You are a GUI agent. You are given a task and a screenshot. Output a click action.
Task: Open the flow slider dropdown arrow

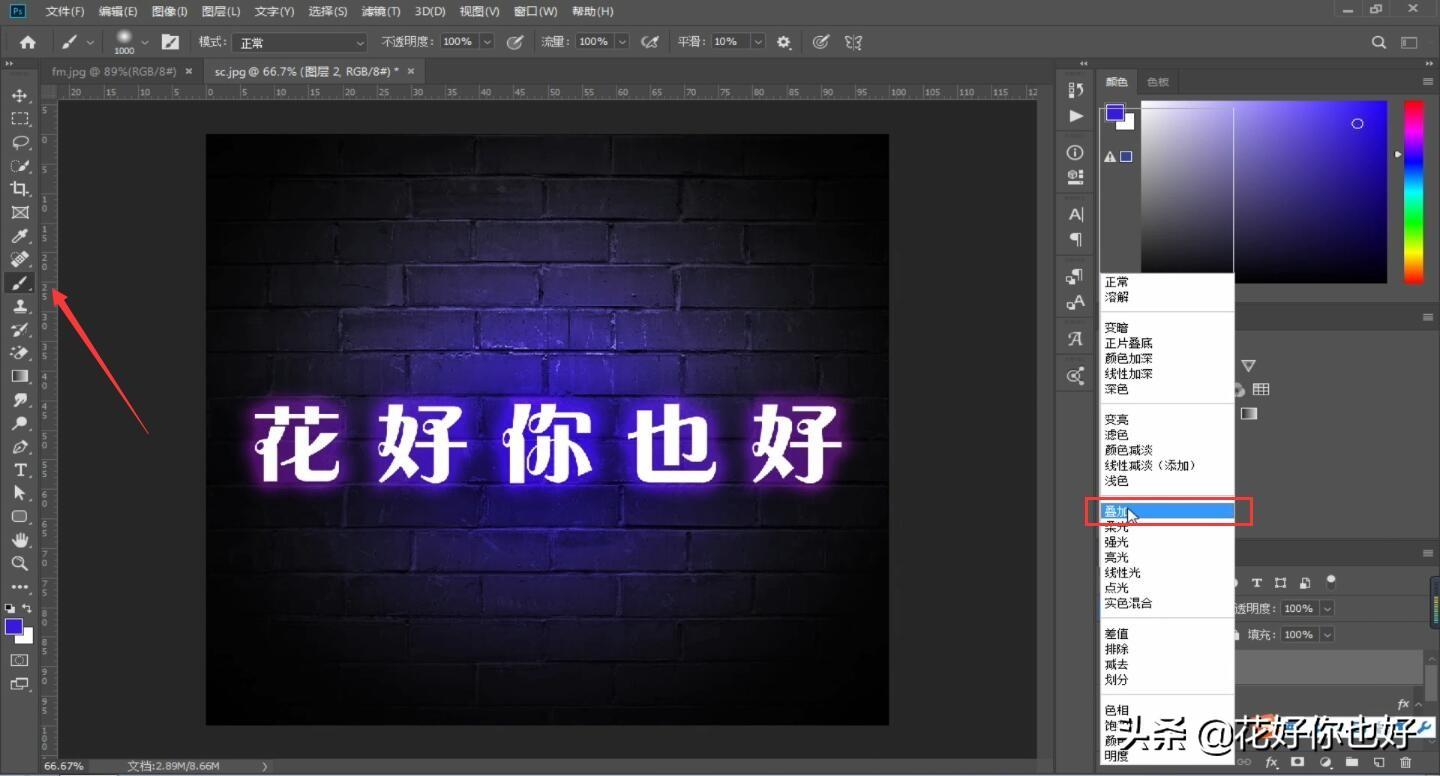(x=622, y=42)
